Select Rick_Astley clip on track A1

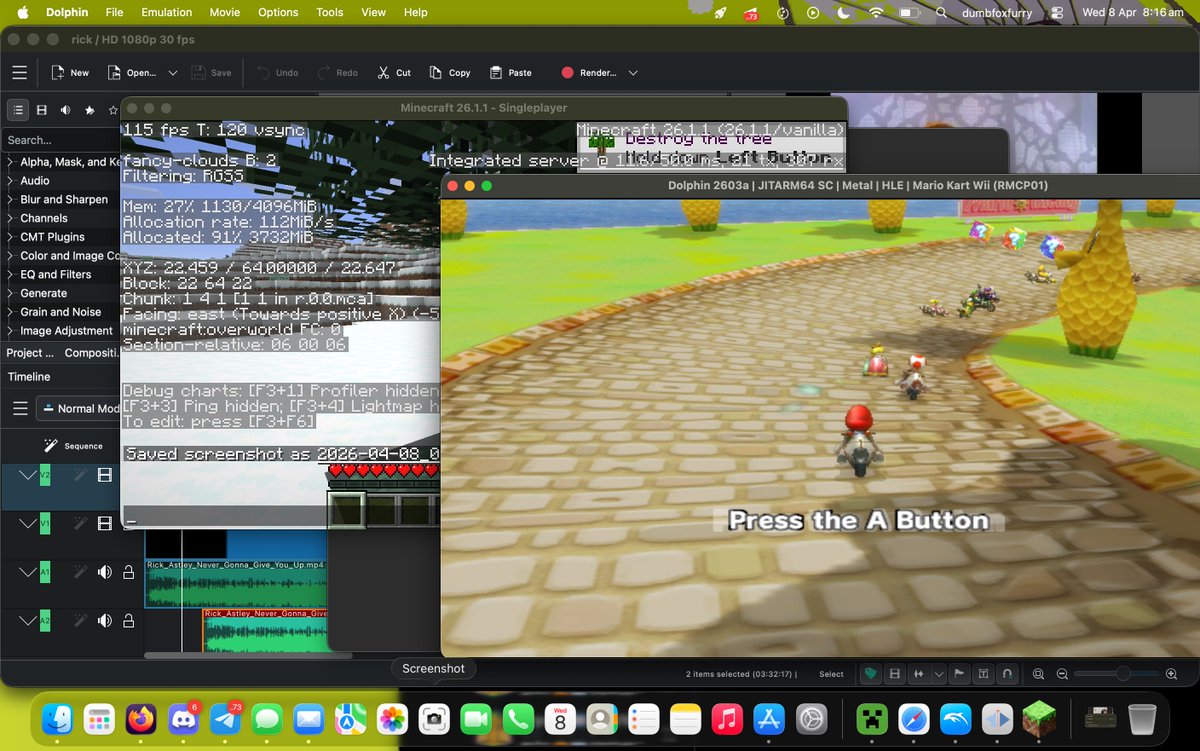tap(236, 583)
